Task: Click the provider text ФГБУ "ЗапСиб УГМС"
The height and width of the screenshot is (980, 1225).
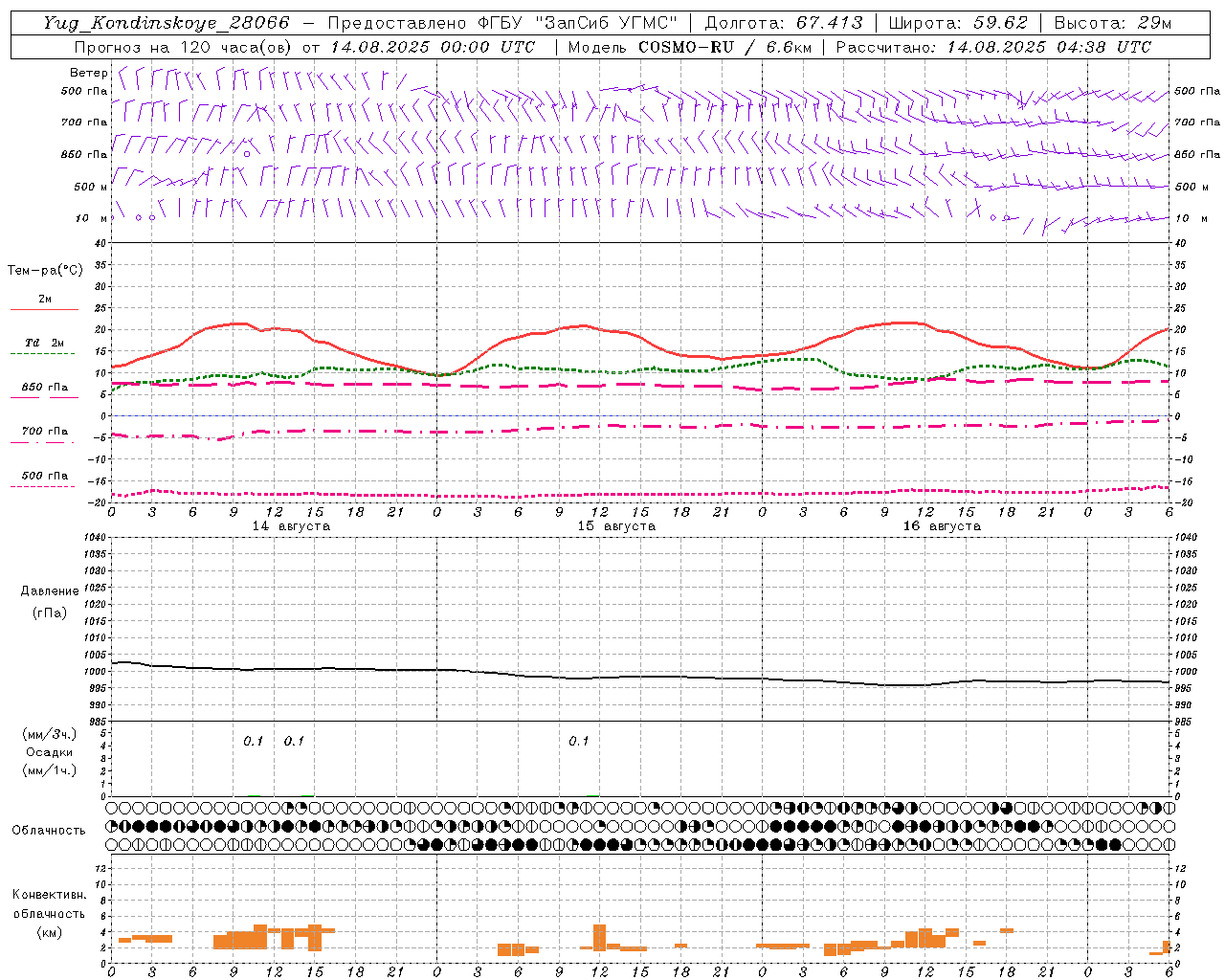Action: (x=578, y=23)
